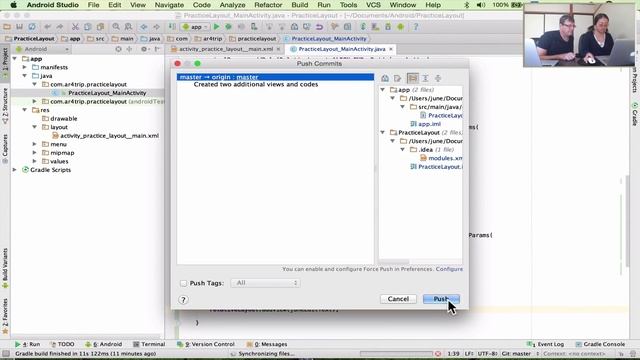Screen dimensions: 640x360
Task: Click the Debug app bug icon
Action: 229,27
